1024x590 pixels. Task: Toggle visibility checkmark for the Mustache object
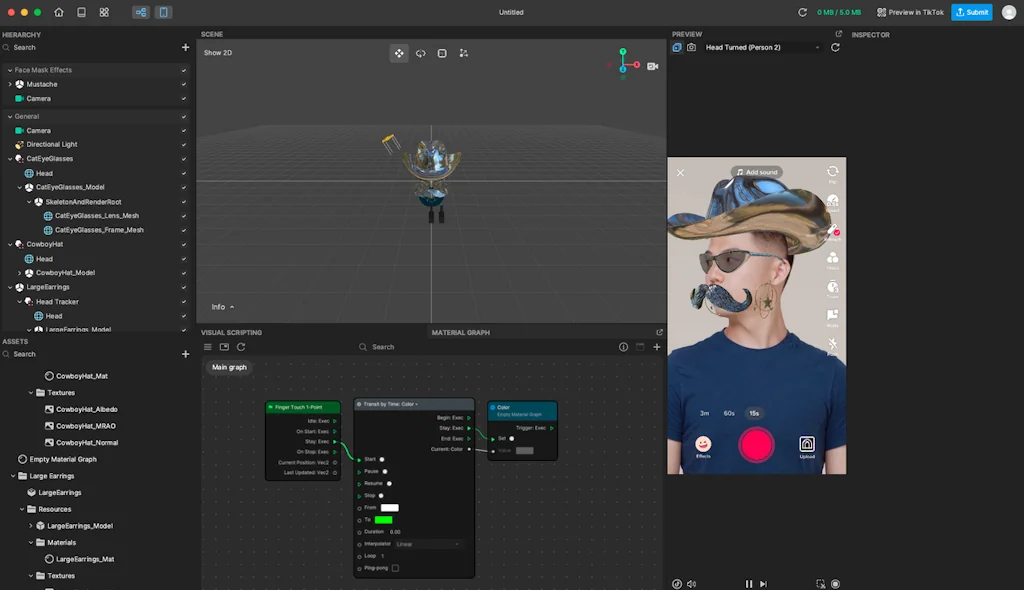(183, 84)
